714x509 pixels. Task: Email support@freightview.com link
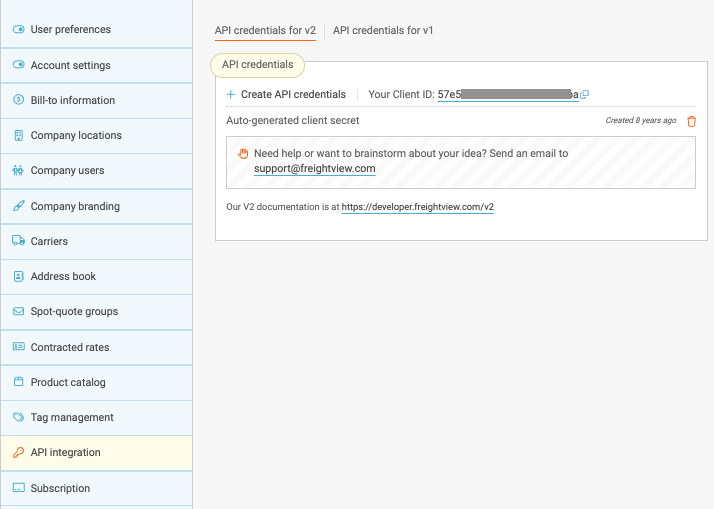point(314,169)
